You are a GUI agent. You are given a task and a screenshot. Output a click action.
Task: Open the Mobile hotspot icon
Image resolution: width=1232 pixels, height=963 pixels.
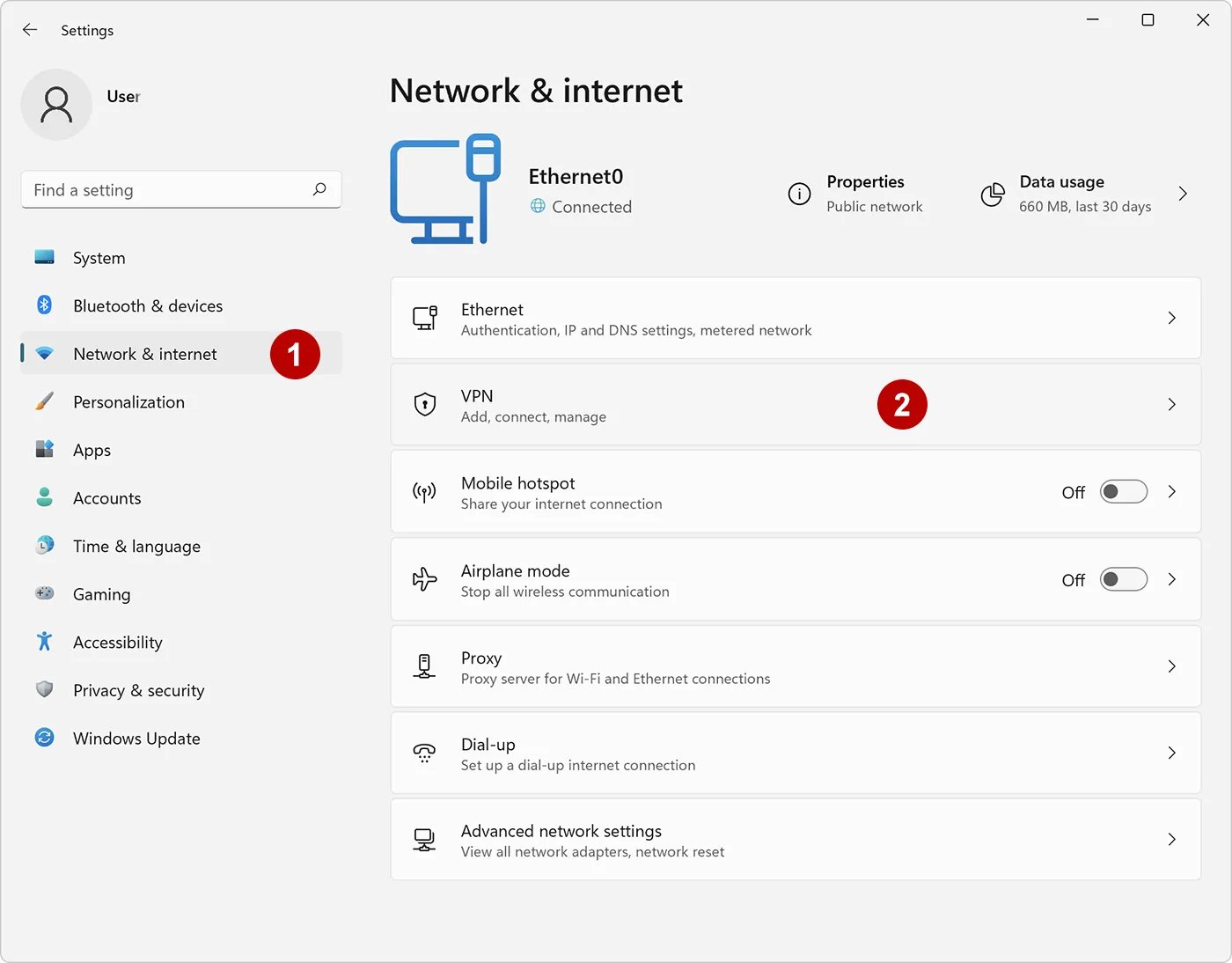[x=425, y=491]
